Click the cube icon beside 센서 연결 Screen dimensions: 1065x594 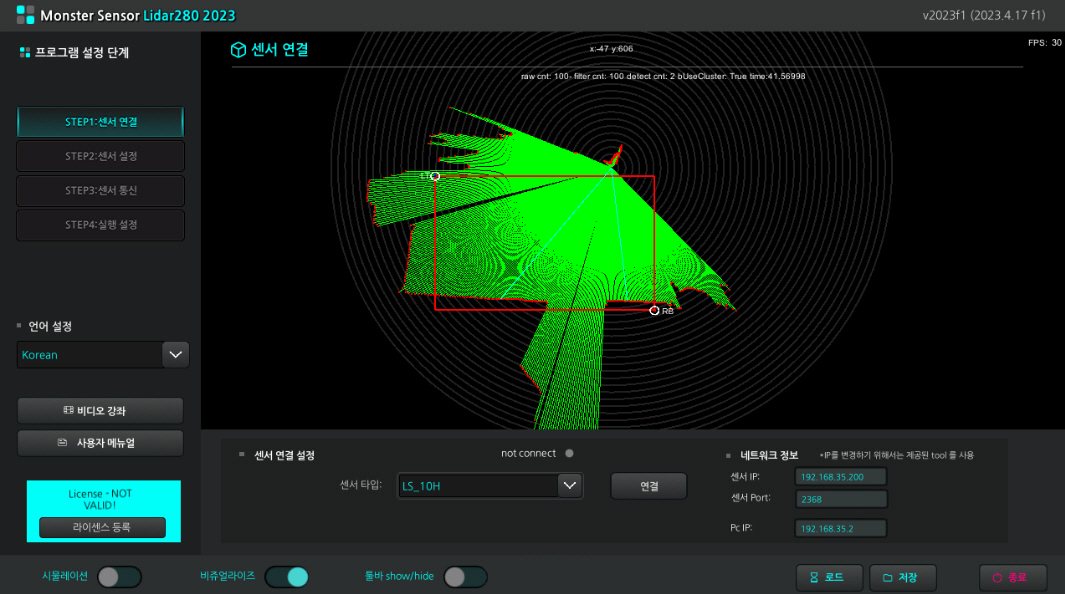point(238,50)
